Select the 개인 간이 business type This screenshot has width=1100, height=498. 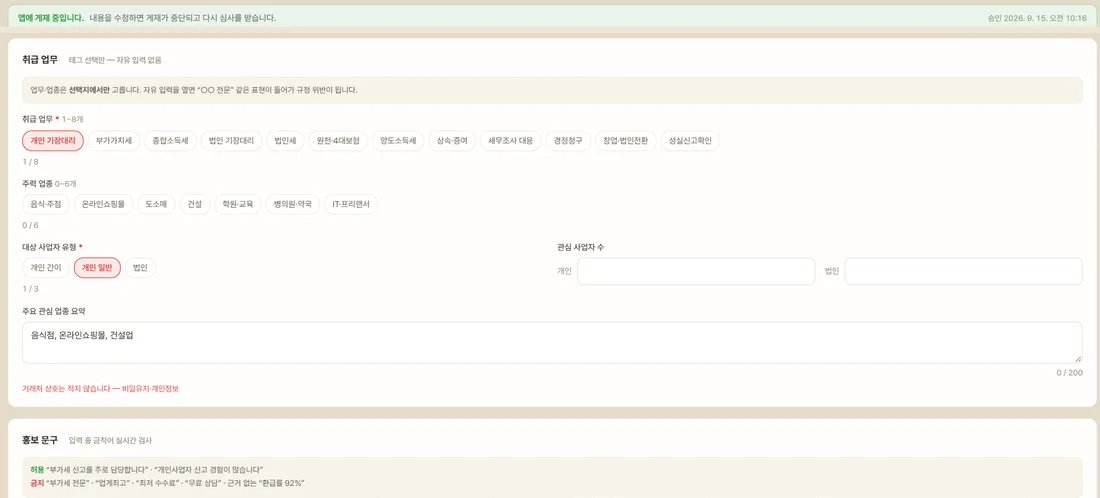point(46,268)
